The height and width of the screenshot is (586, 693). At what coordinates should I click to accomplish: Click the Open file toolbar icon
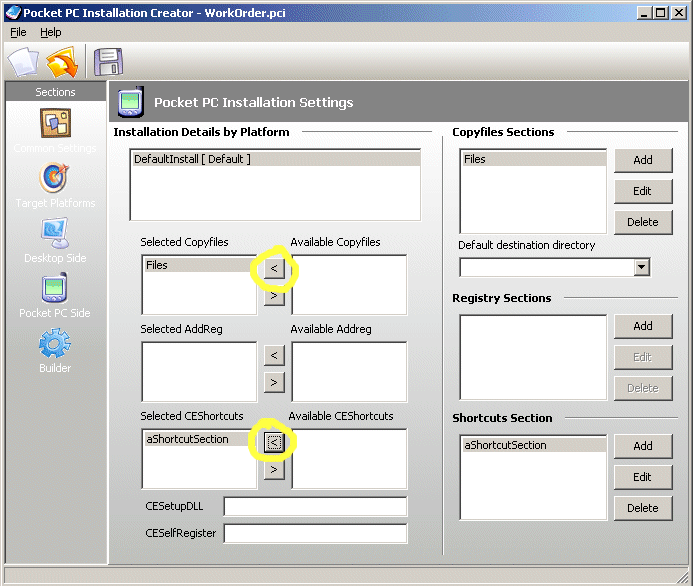[x=62, y=62]
